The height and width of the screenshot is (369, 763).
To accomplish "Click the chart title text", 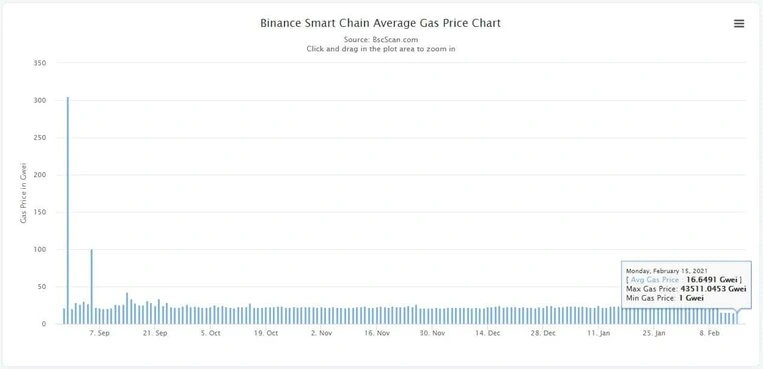I will (380, 23).
